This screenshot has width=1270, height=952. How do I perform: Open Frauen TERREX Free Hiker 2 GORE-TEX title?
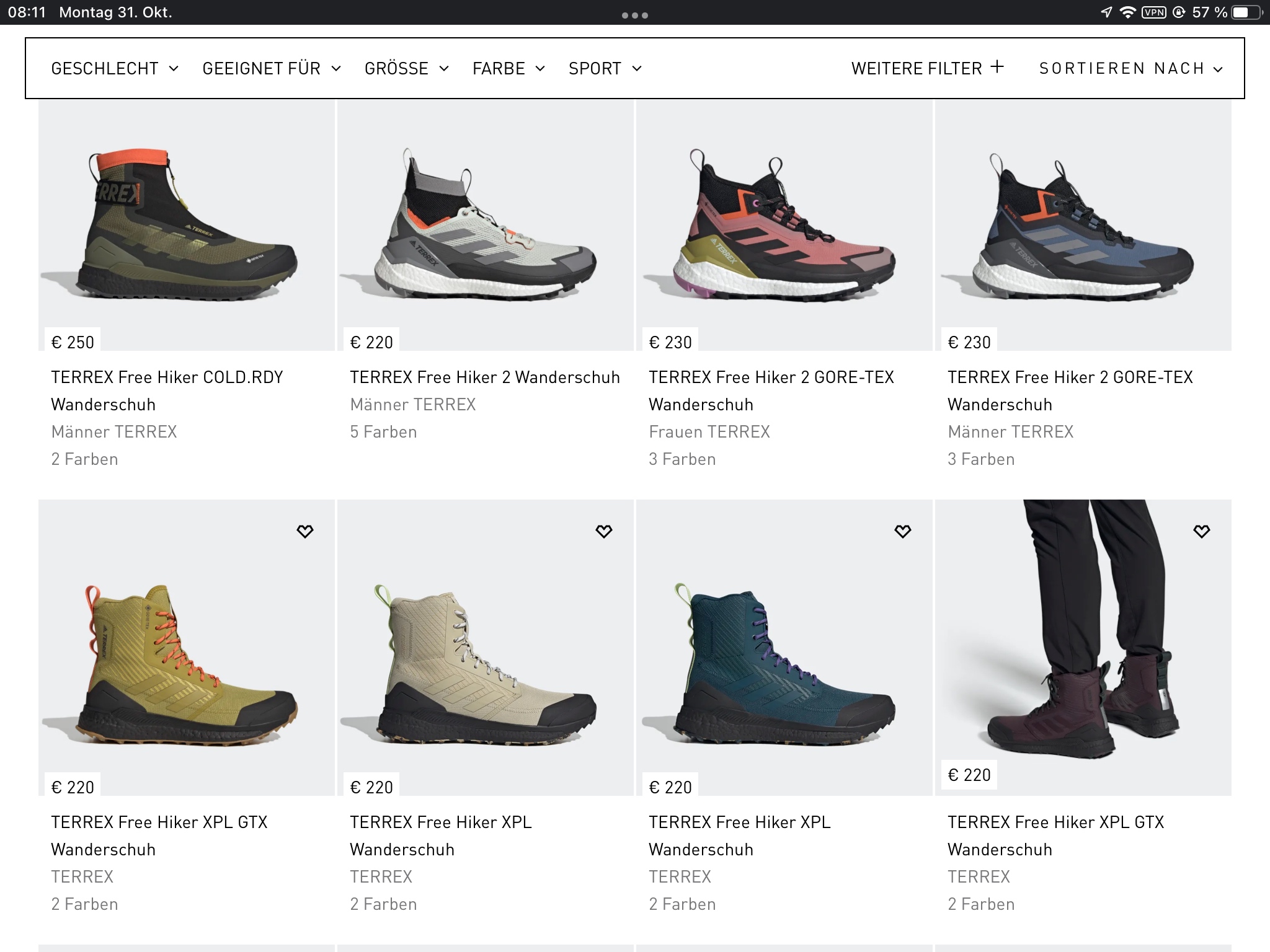(x=771, y=390)
